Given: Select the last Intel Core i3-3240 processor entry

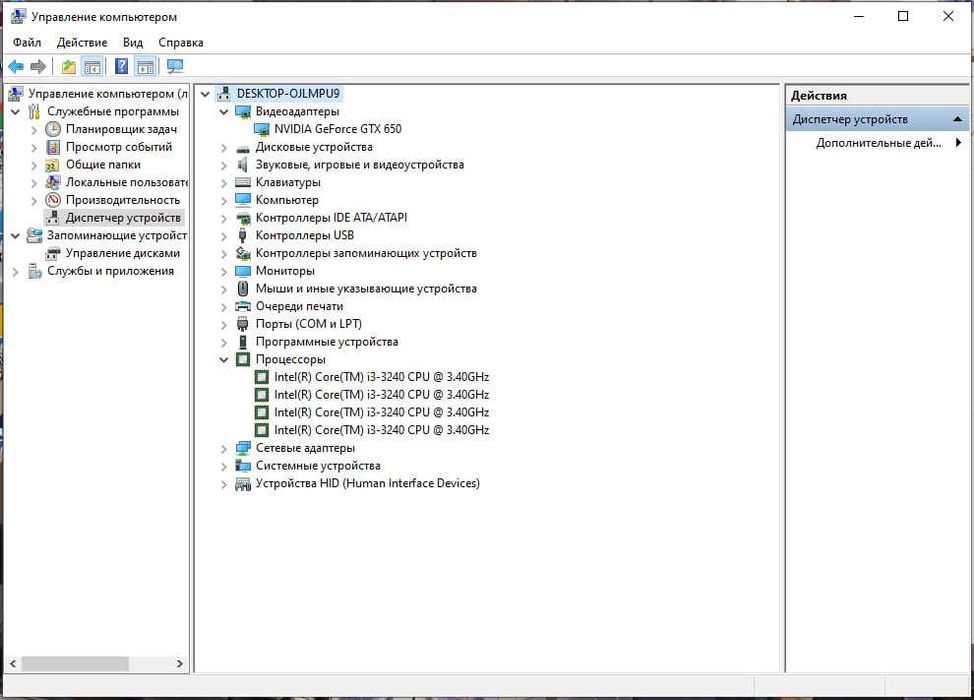Looking at the screenshot, I should point(381,430).
